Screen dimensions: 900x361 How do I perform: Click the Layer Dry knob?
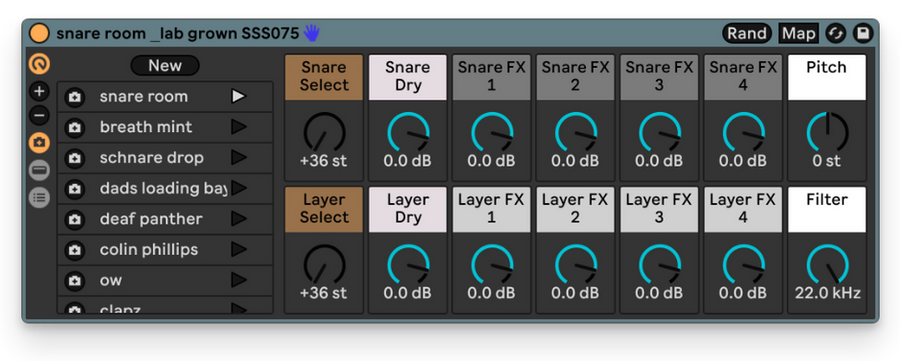pos(408,265)
